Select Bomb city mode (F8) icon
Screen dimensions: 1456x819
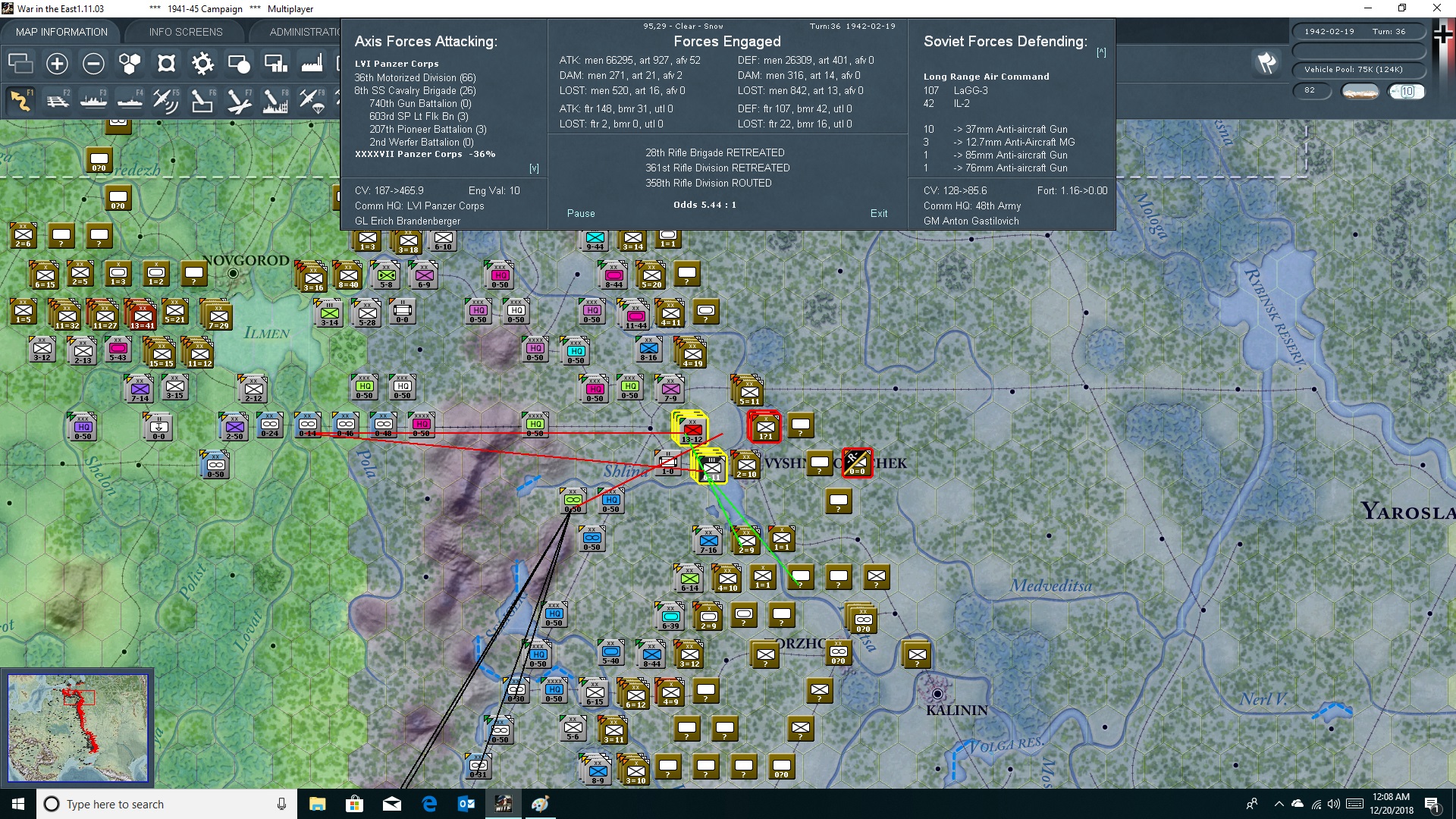[275, 100]
